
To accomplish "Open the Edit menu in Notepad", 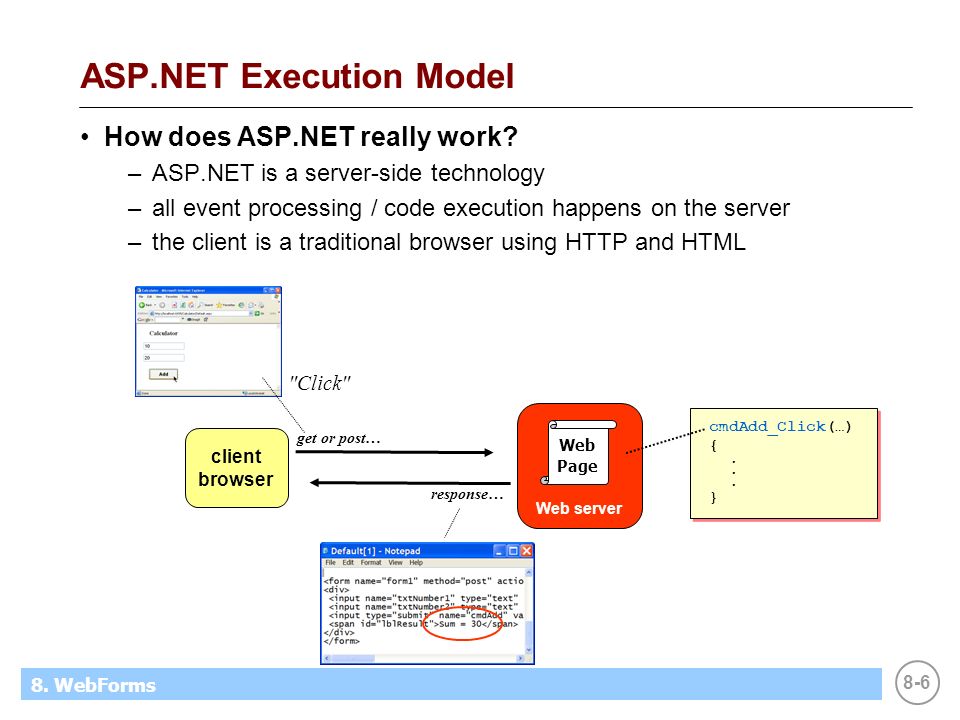I will [x=348, y=563].
